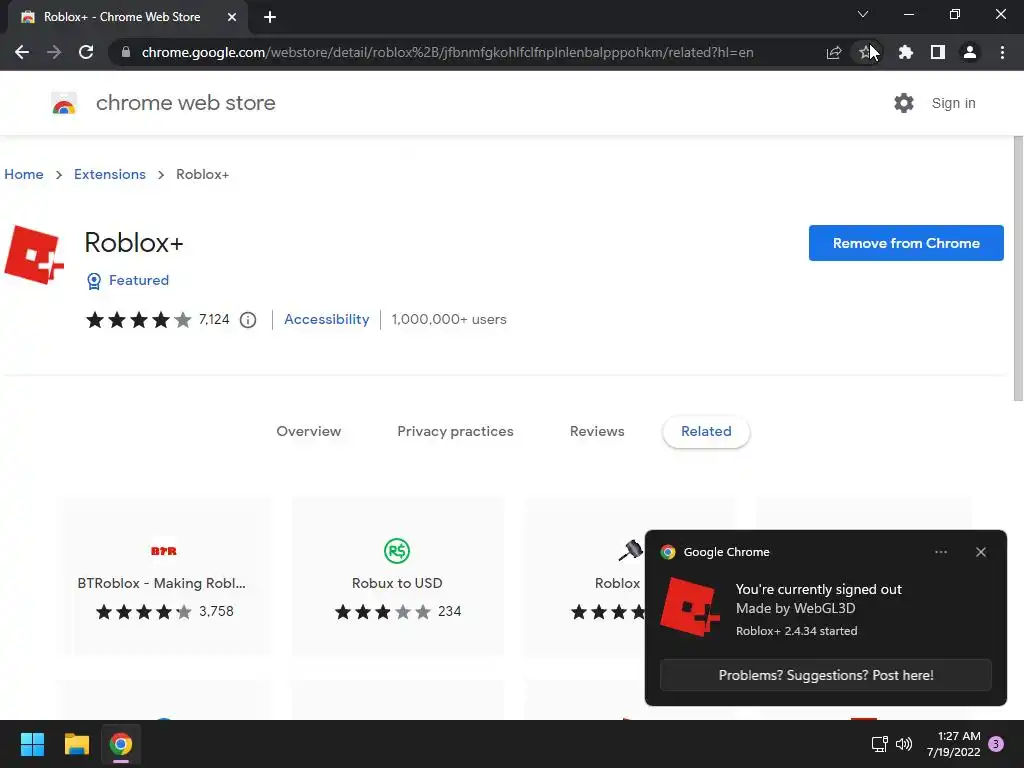Bookmark this tab with the star icon
This screenshot has width=1024, height=768.
[x=865, y=52]
